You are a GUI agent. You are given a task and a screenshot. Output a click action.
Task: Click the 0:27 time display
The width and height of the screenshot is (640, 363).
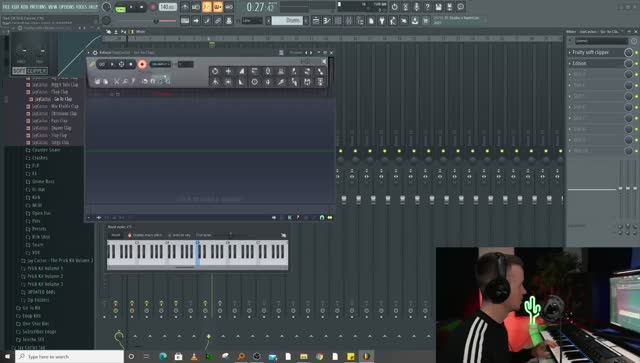(x=260, y=7)
